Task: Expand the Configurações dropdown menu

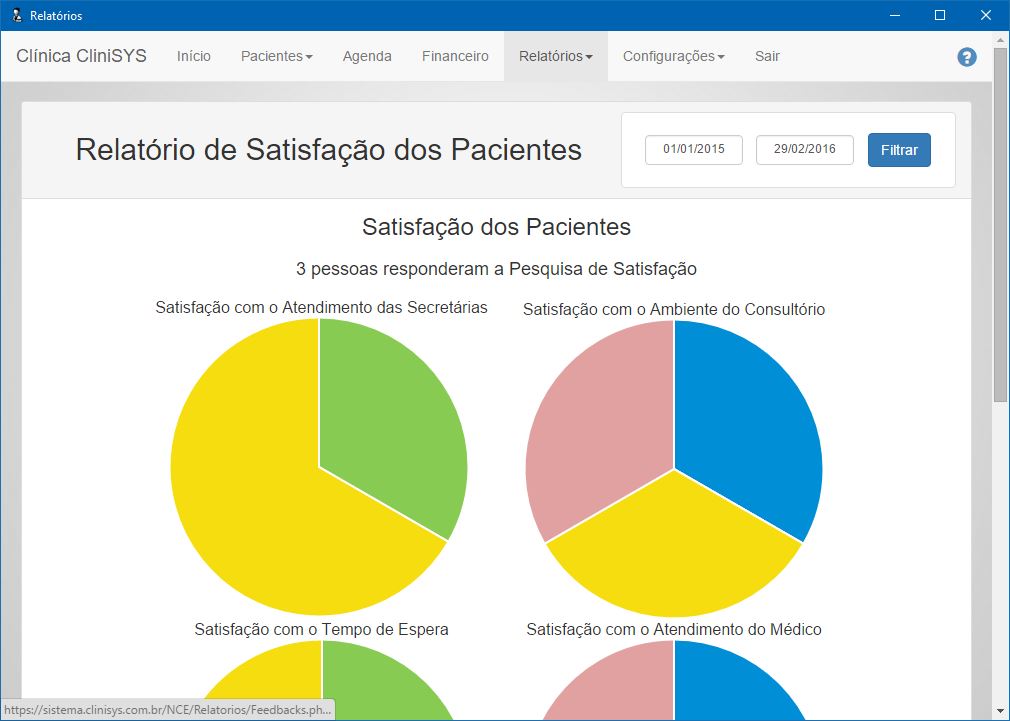Action: [672, 56]
